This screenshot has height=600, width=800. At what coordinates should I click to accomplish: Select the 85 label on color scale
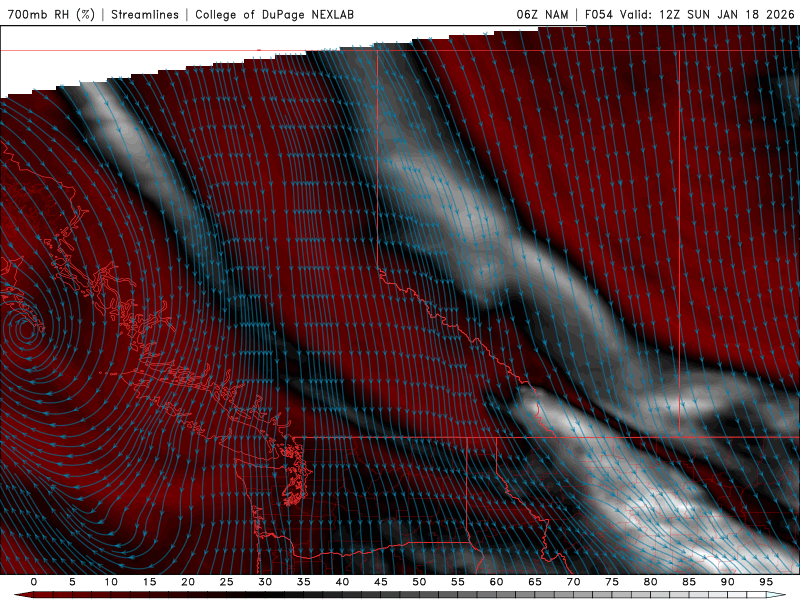coord(689,582)
